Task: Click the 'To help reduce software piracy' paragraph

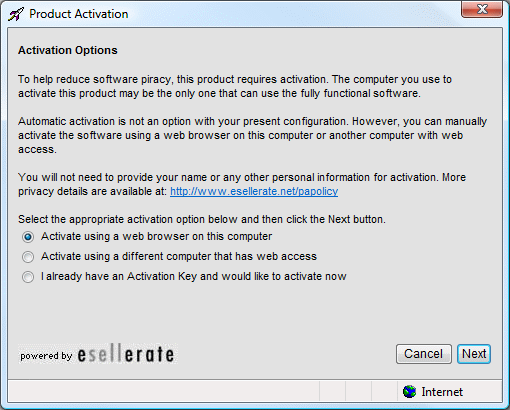Action: (x=235, y=86)
